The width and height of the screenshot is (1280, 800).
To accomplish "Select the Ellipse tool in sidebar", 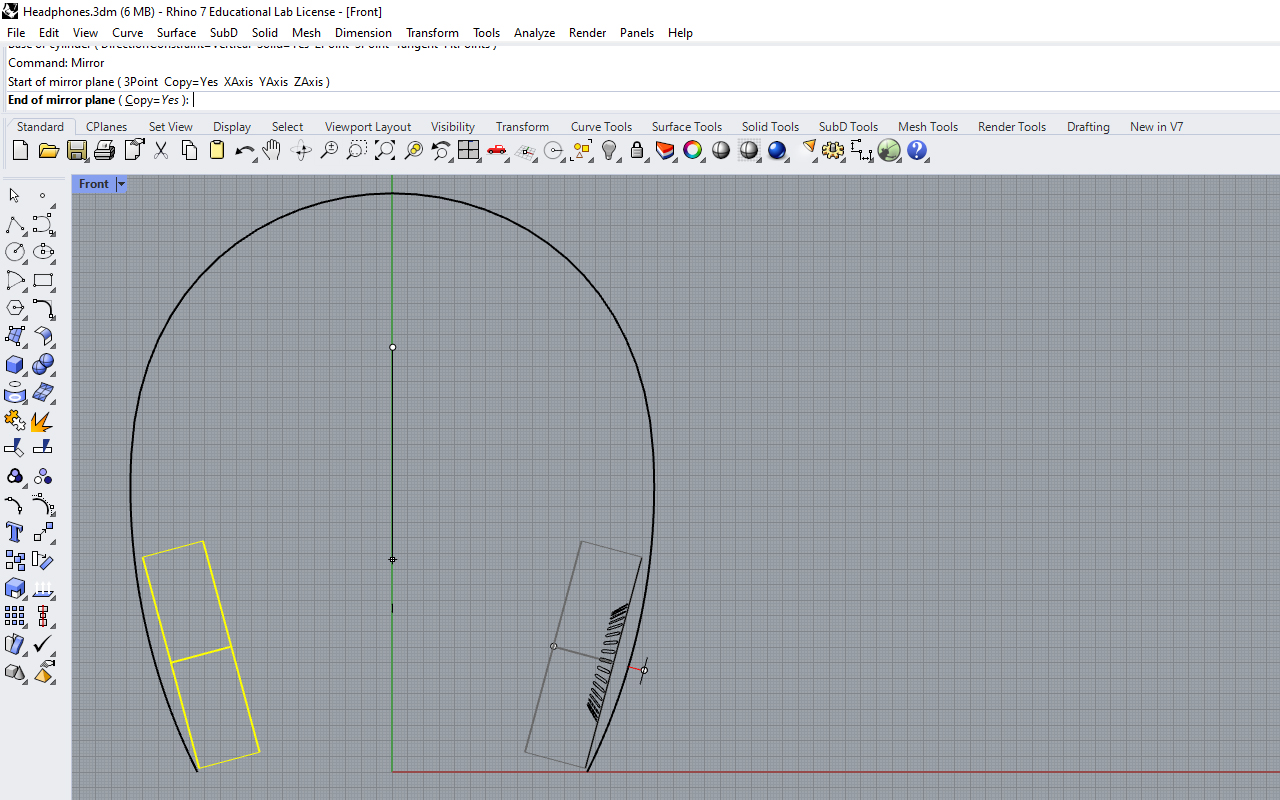I will (x=43, y=252).
